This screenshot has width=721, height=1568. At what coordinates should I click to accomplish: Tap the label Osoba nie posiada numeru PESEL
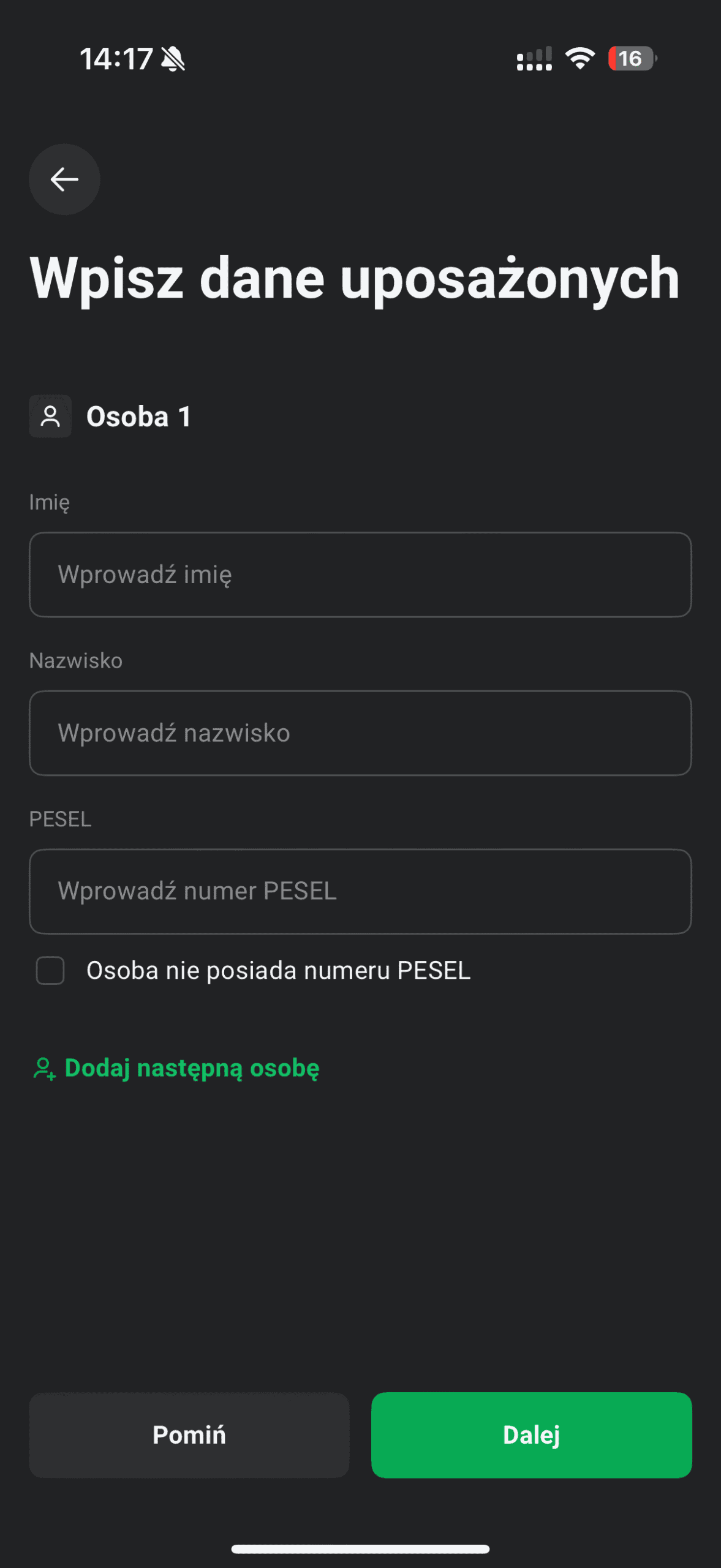tap(278, 971)
